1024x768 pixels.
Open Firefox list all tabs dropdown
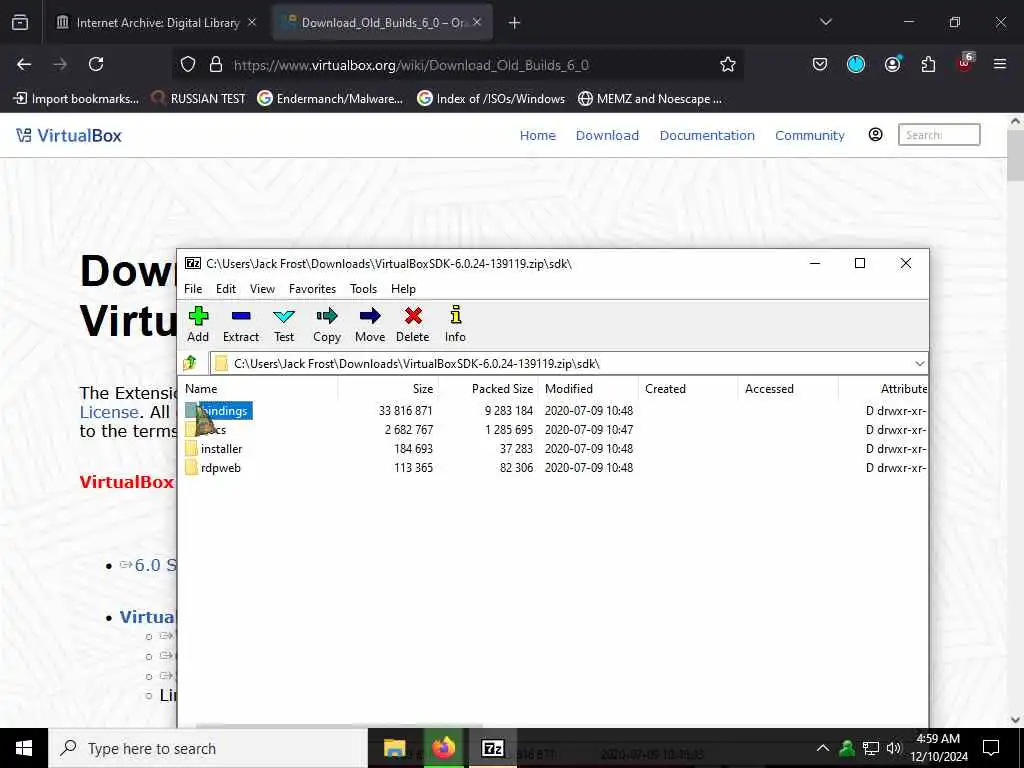pyautogui.click(x=825, y=22)
